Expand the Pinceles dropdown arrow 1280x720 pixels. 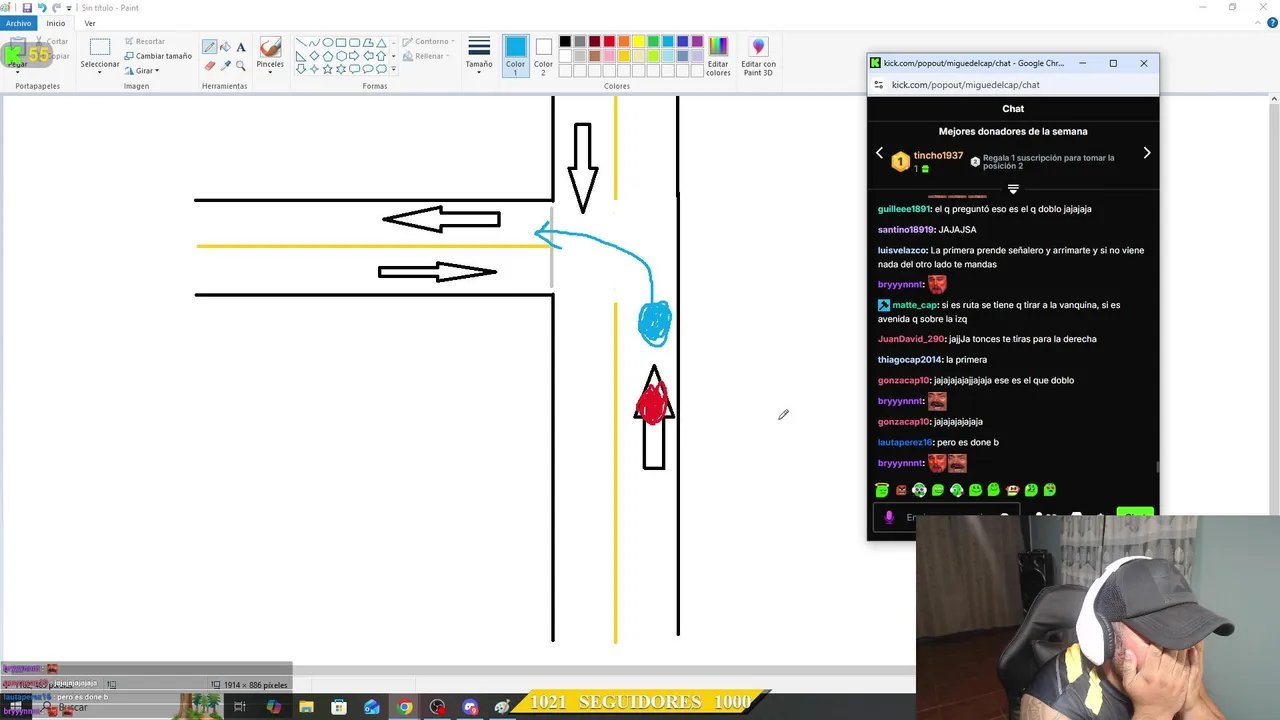point(270,72)
